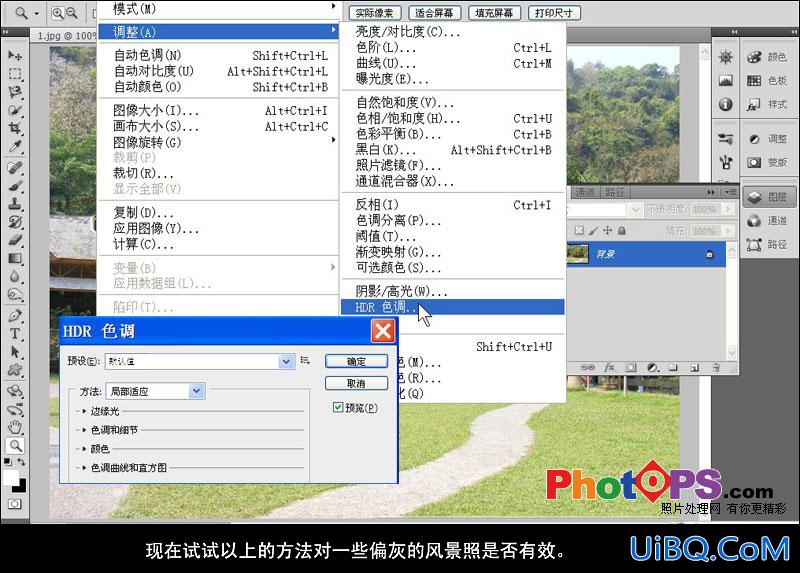The width and height of the screenshot is (800, 573).
Task: Toggle lock position icon in Layers panel
Action: [x=607, y=231]
